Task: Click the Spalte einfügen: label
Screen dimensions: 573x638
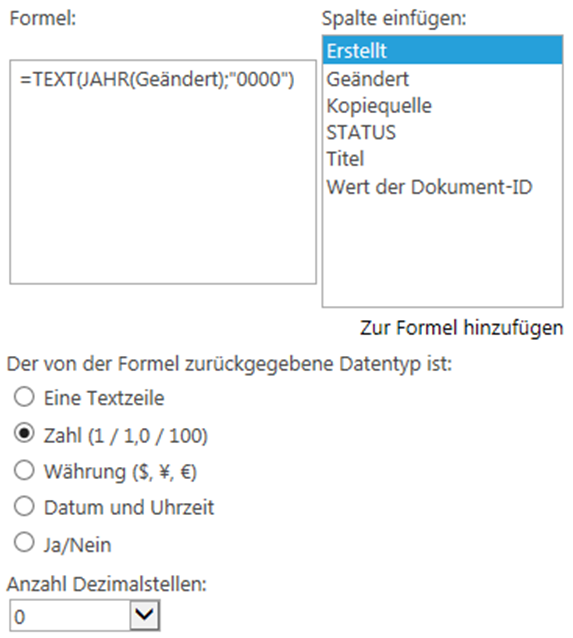Action: tap(394, 18)
